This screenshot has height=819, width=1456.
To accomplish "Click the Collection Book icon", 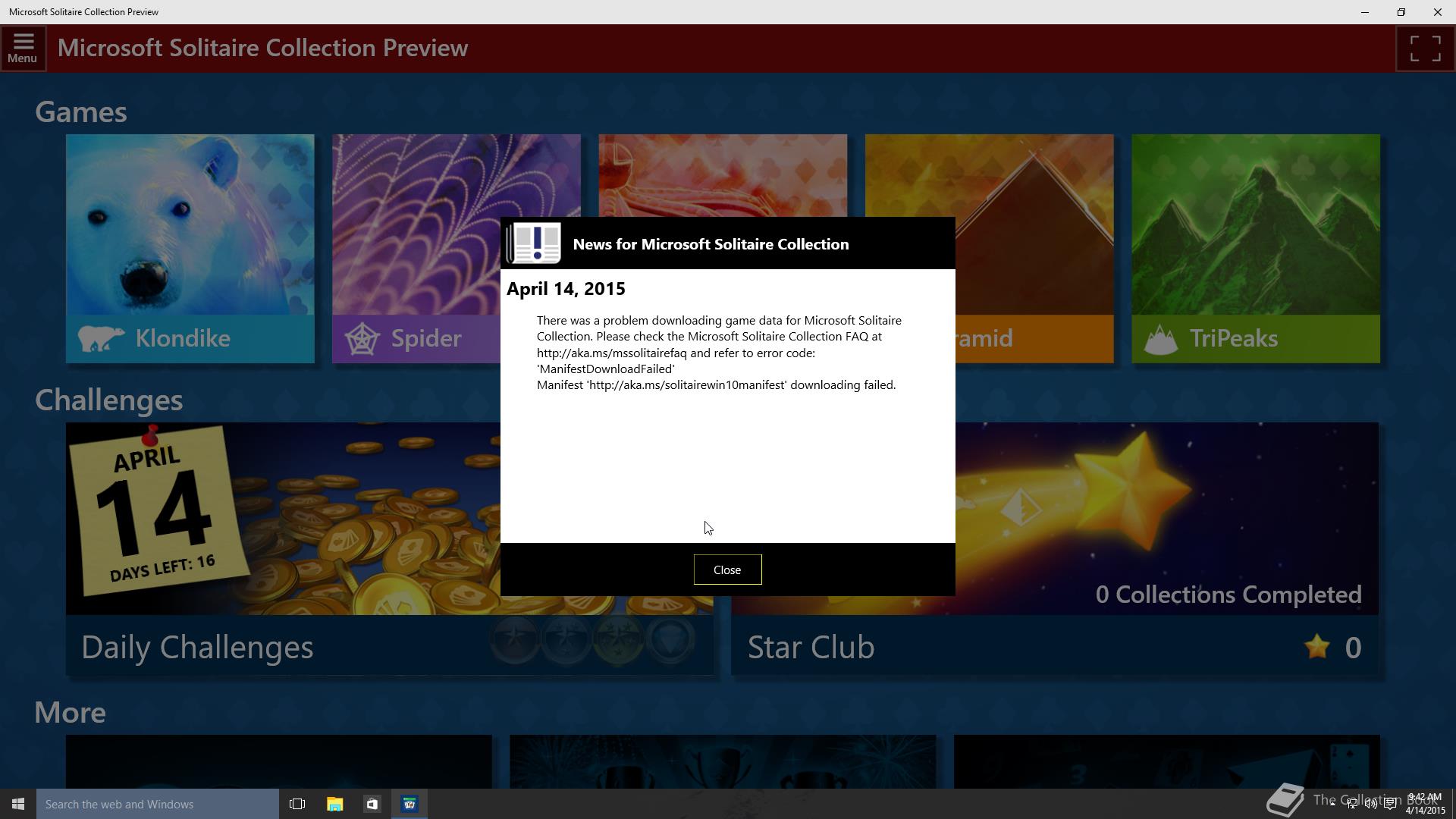I will tap(1285, 800).
